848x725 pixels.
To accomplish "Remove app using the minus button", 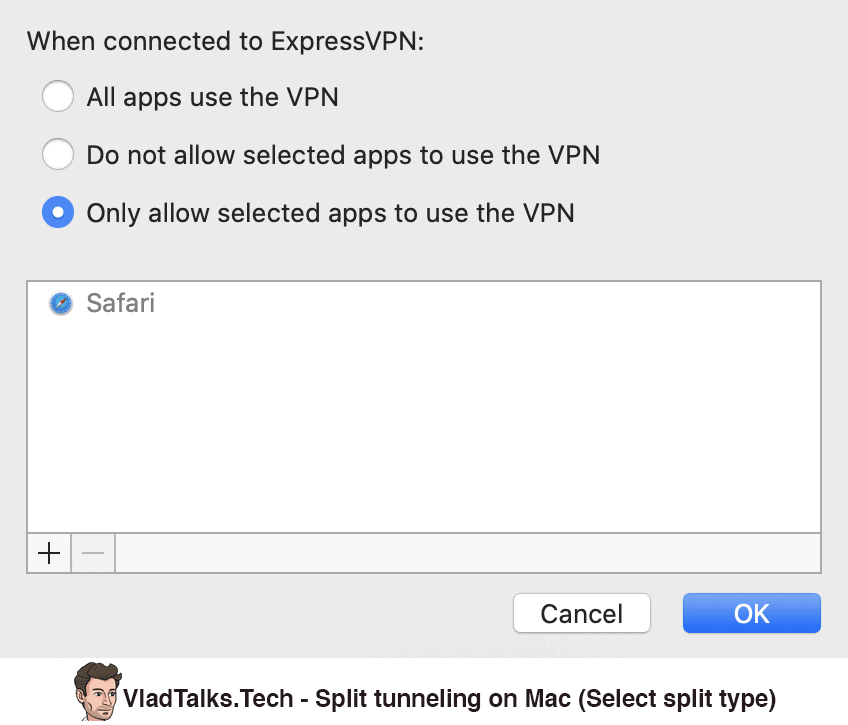I will 93,553.
